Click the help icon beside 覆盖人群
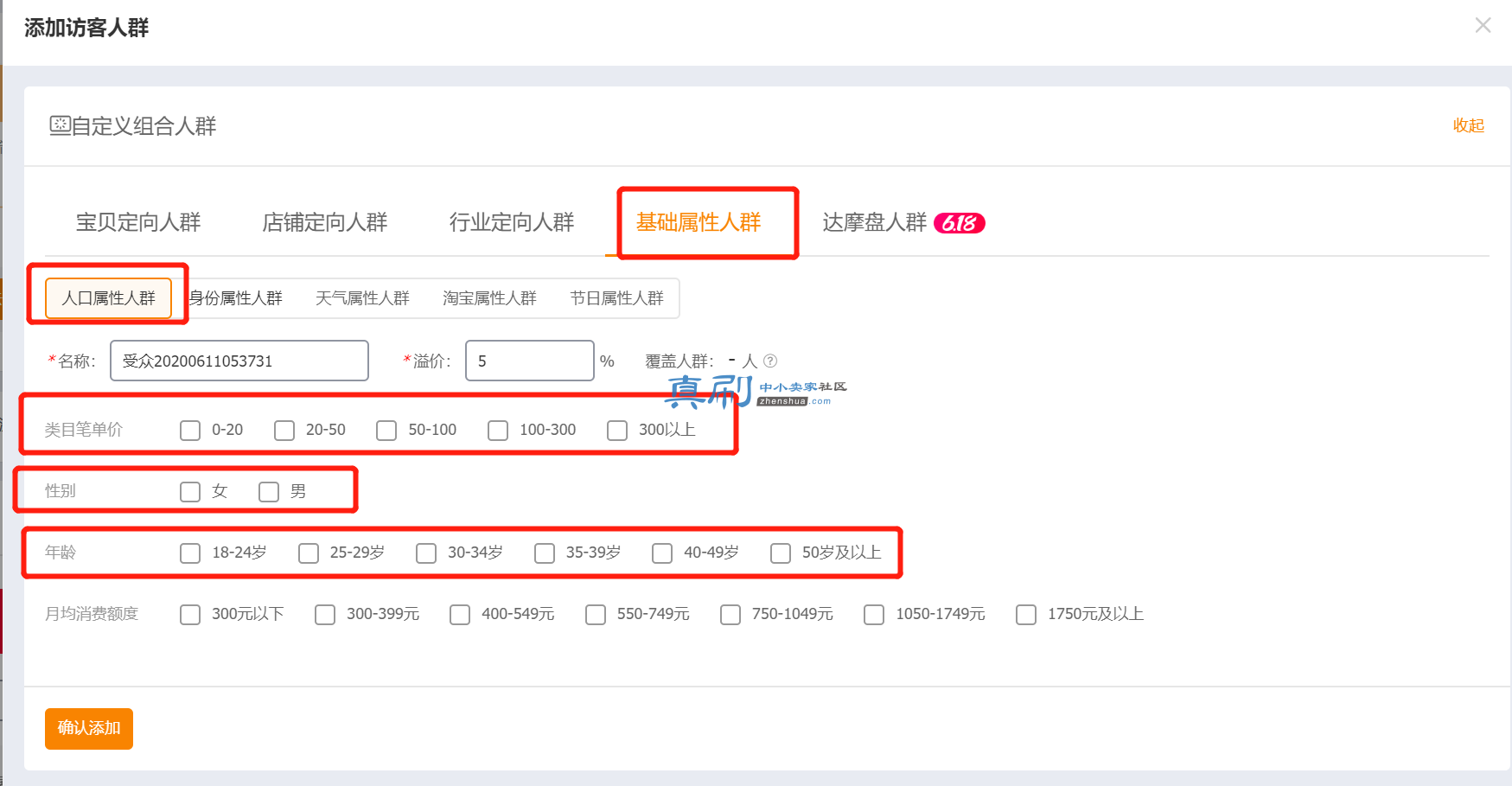This screenshot has width=1512, height=786. (x=770, y=361)
